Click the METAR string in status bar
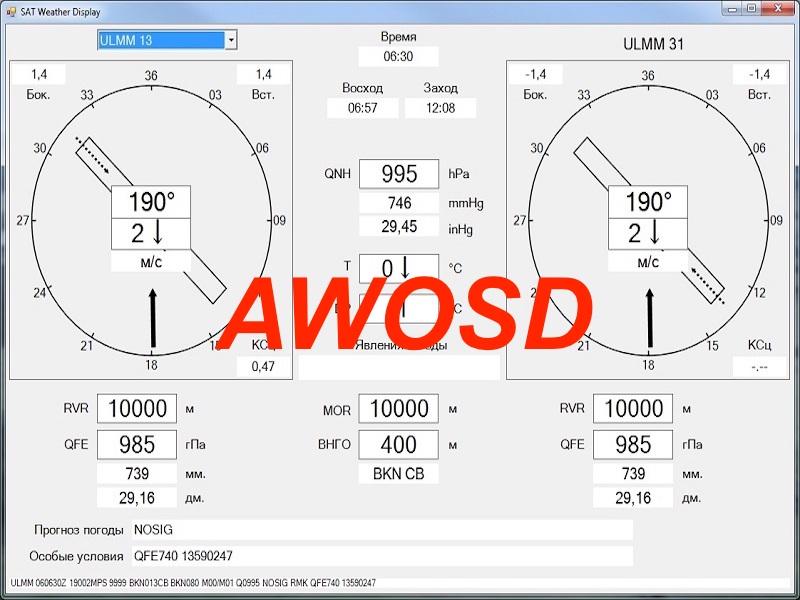The image size is (800, 600). coord(193,582)
